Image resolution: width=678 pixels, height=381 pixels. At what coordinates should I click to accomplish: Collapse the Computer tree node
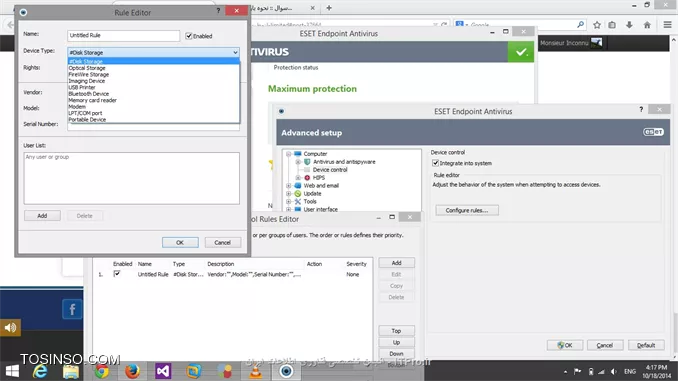288,154
